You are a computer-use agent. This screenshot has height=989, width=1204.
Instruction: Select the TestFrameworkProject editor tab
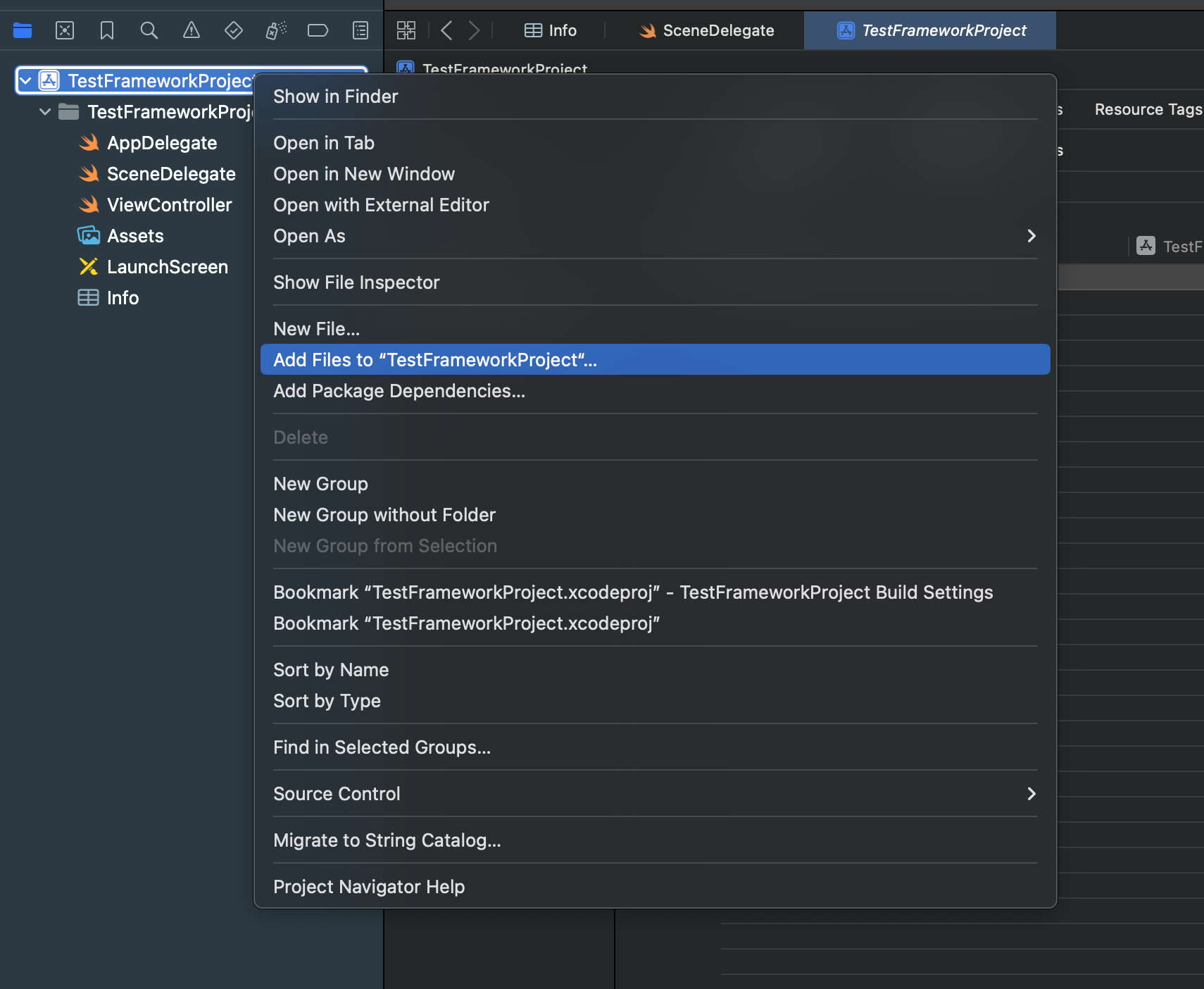(x=930, y=30)
